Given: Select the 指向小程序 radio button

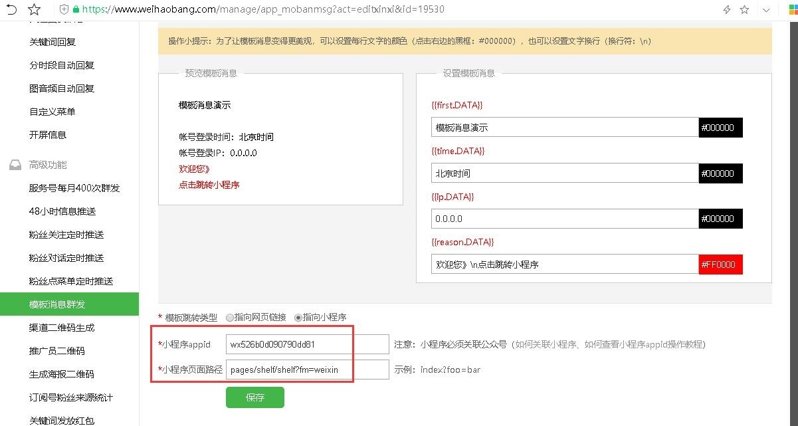Looking at the screenshot, I should (x=298, y=318).
